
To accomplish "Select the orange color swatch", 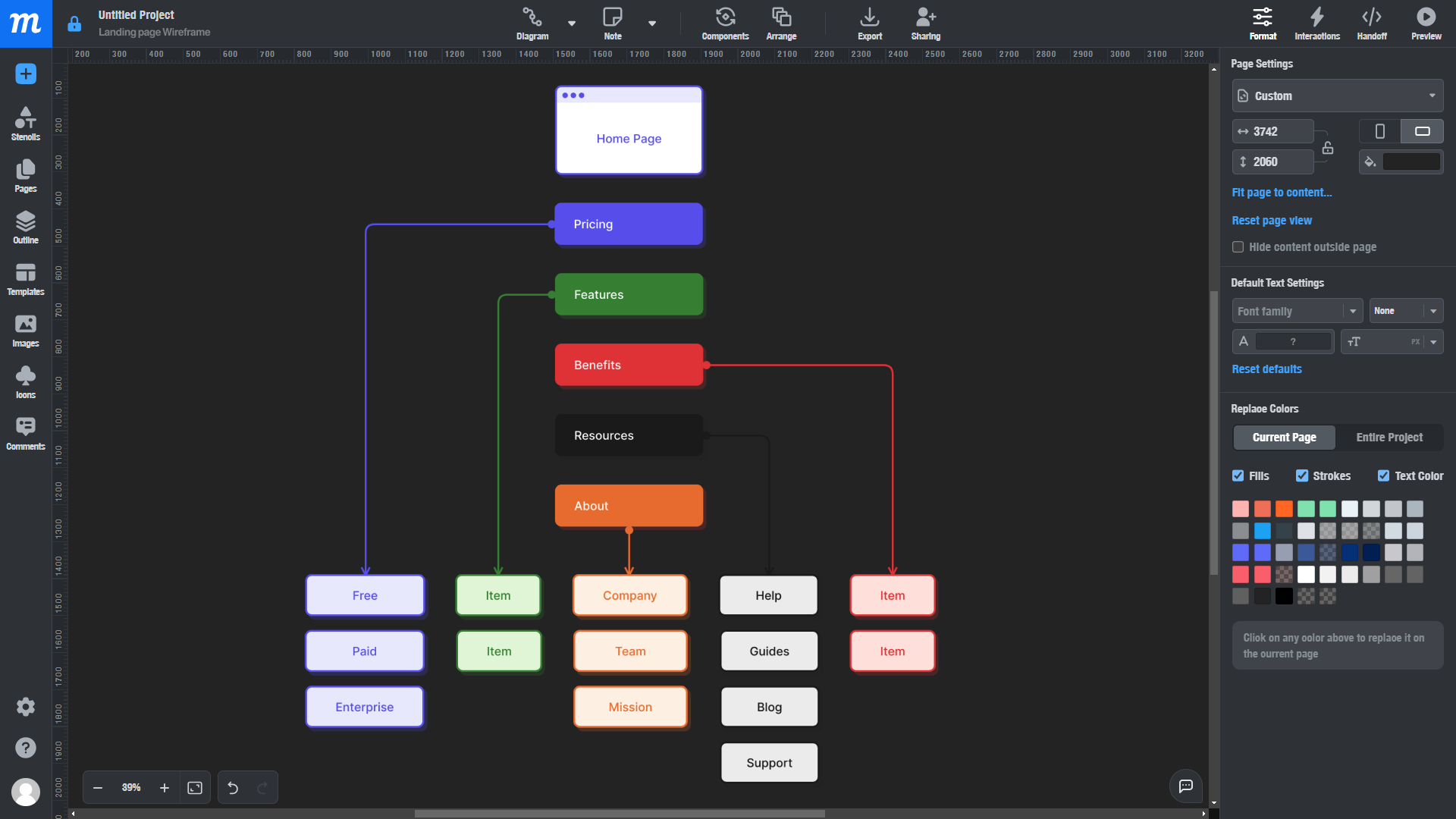I will pyautogui.click(x=1284, y=509).
